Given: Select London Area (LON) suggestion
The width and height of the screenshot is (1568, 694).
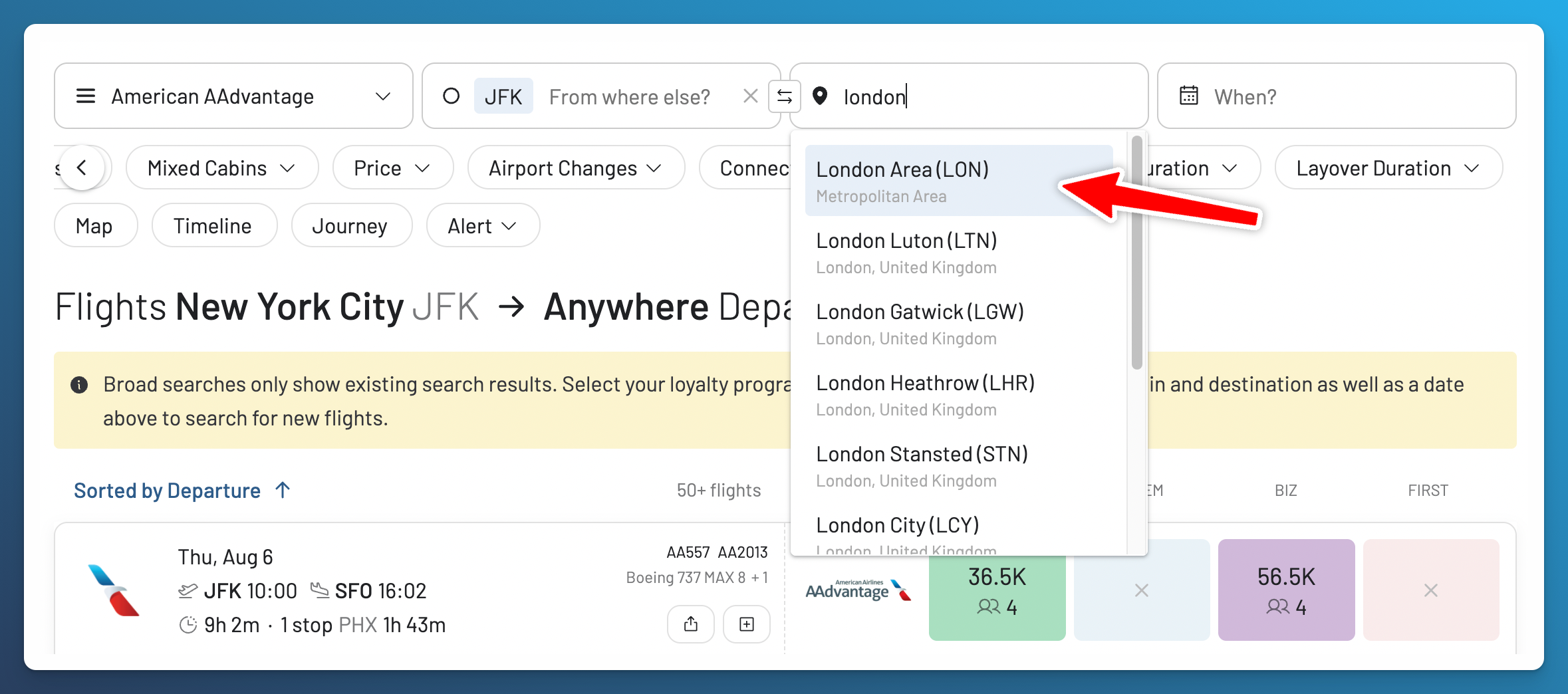Looking at the screenshot, I should 959,181.
